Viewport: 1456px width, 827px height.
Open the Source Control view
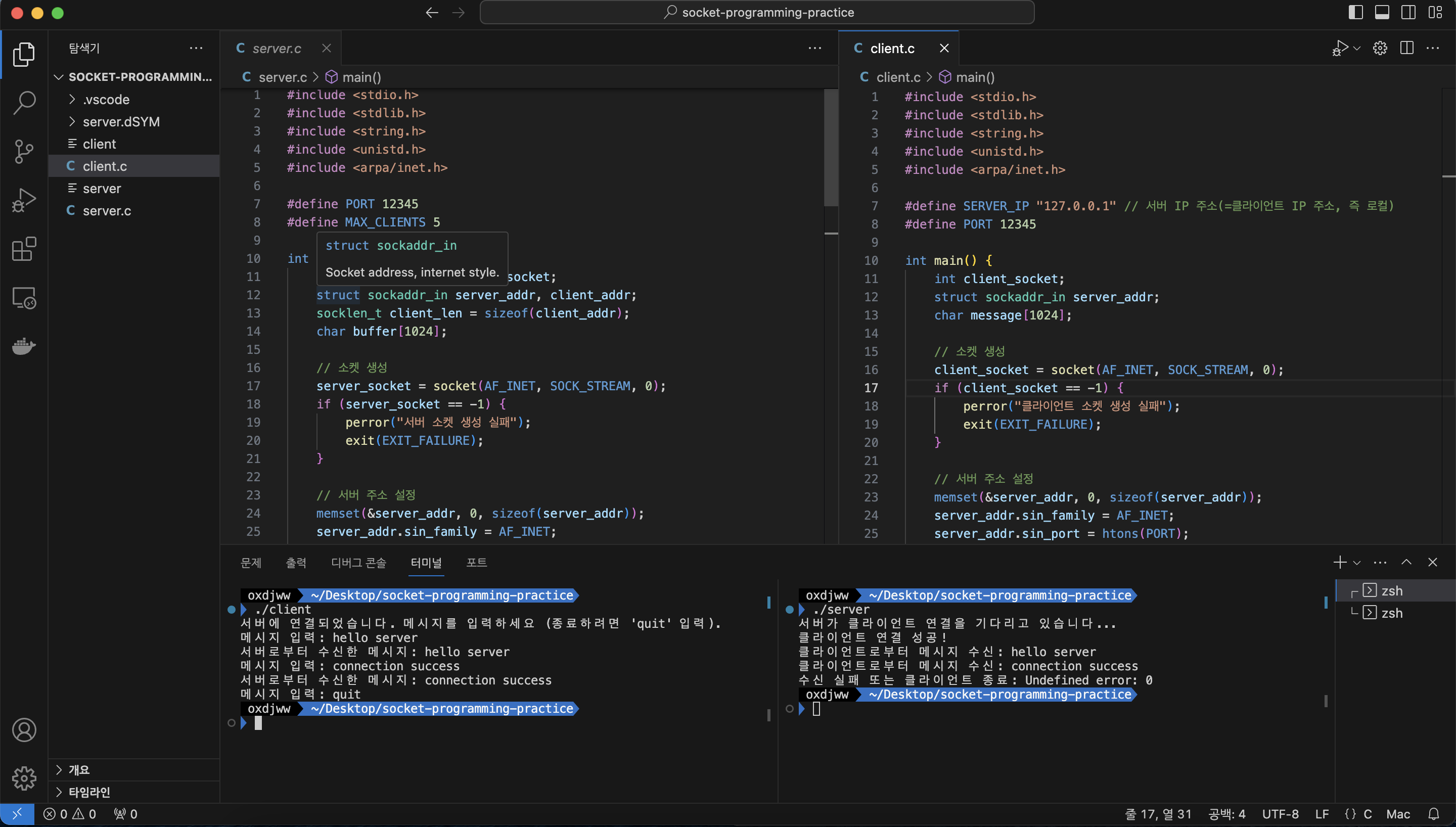click(24, 151)
